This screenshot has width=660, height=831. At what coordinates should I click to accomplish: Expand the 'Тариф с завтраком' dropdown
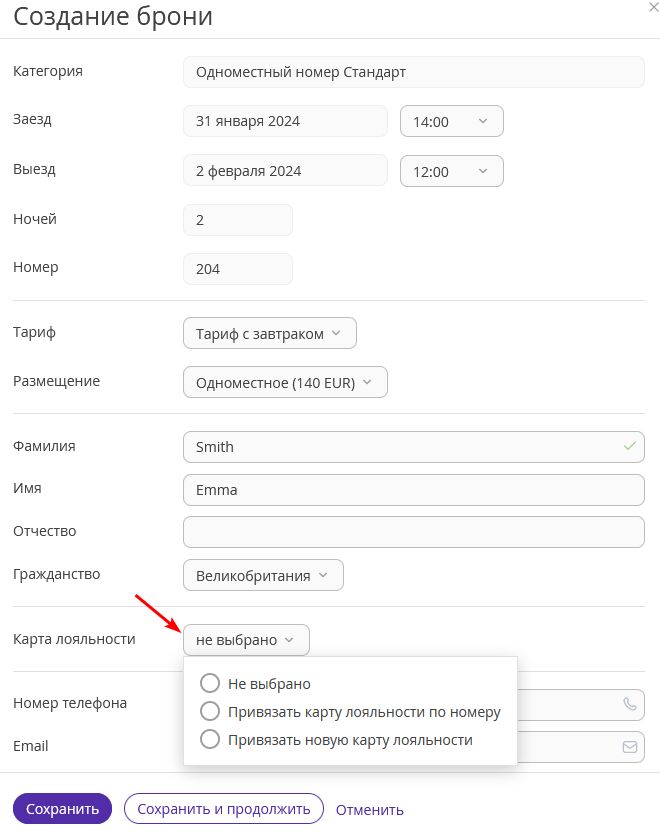[270, 333]
